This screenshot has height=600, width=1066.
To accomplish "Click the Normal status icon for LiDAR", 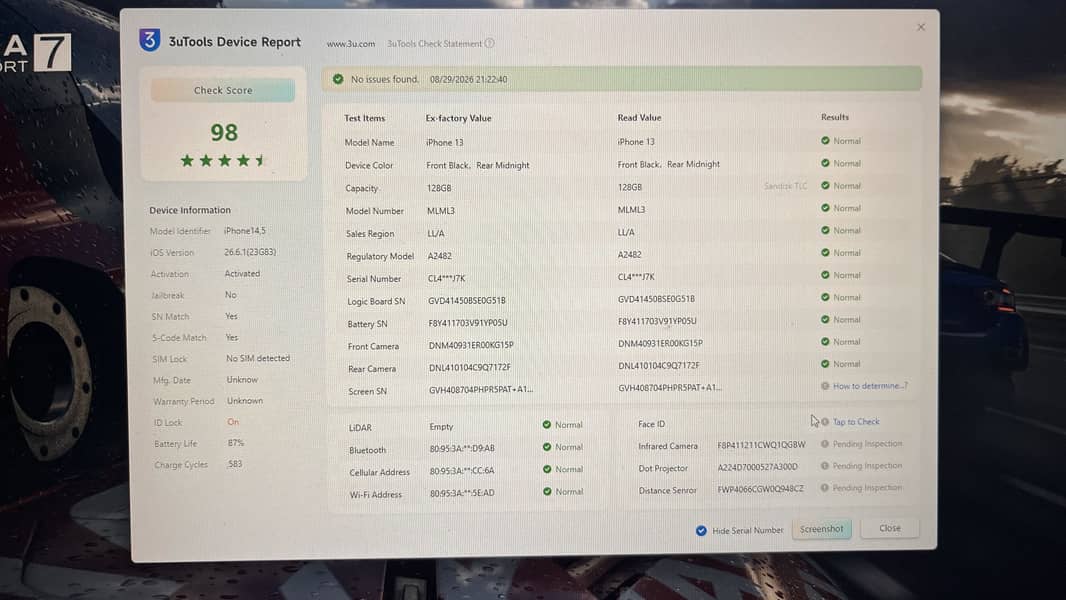I will [547, 425].
